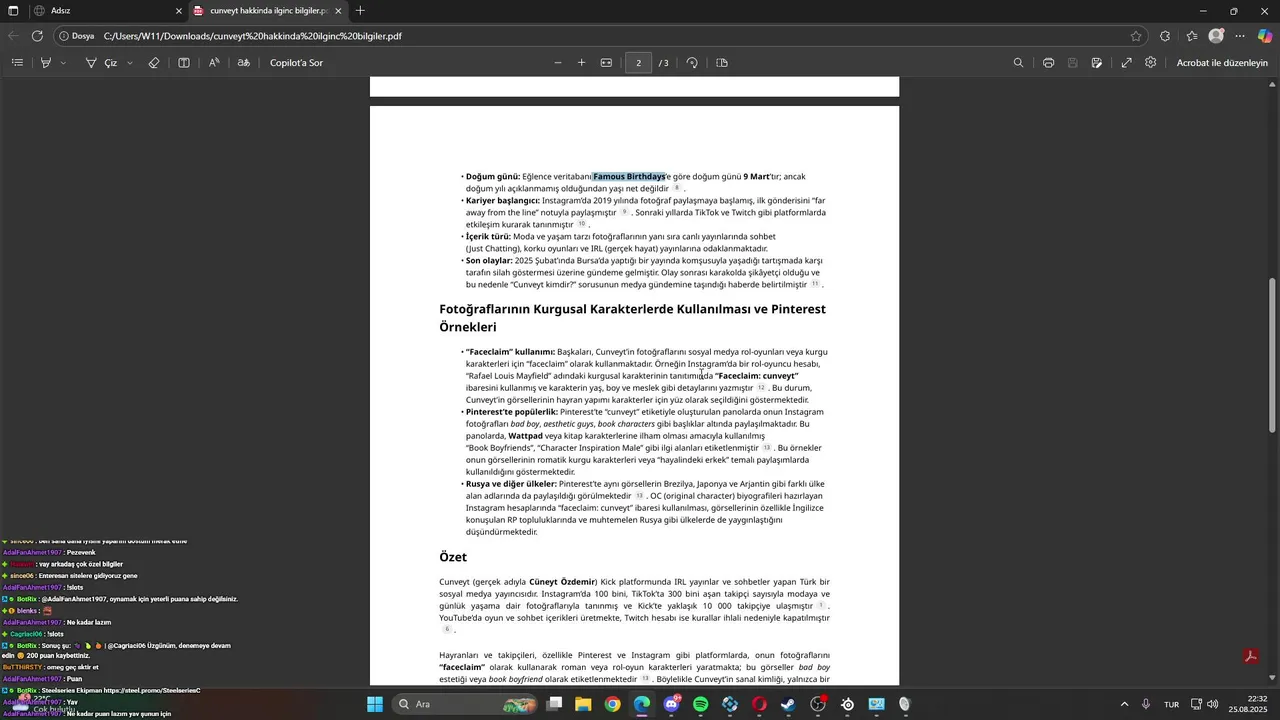Image resolution: width=1280 pixels, height=720 pixels.
Task: Open tab actions menu
Action: click(x=12, y=11)
